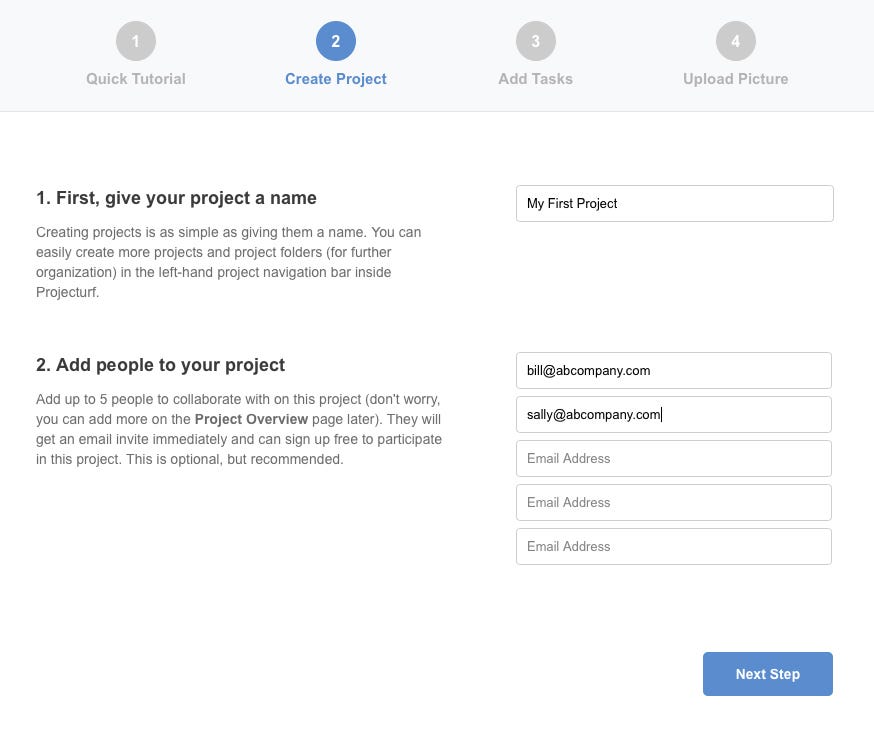Click the project name field containing My First Project
Image resolution: width=874 pixels, height=740 pixels.
[674, 203]
